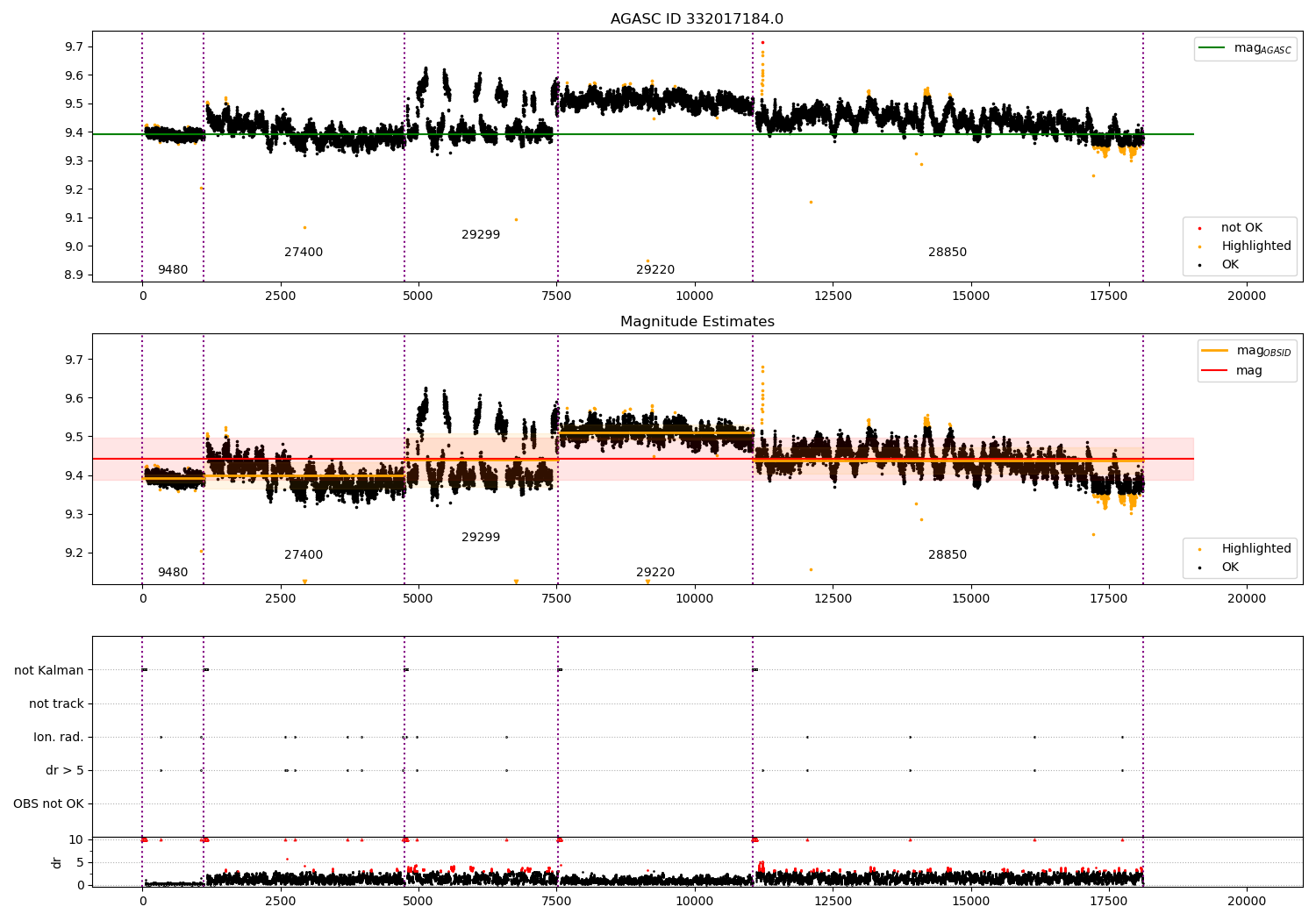Click the mag AGASC legend entry

point(1246,48)
